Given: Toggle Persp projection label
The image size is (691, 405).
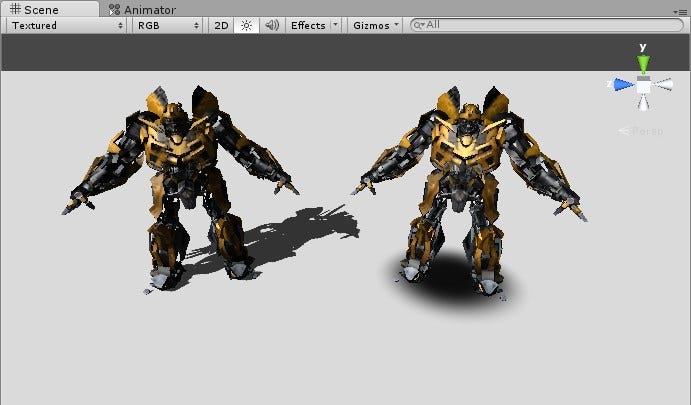Looking at the screenshot, I should [x=641, y=131].
